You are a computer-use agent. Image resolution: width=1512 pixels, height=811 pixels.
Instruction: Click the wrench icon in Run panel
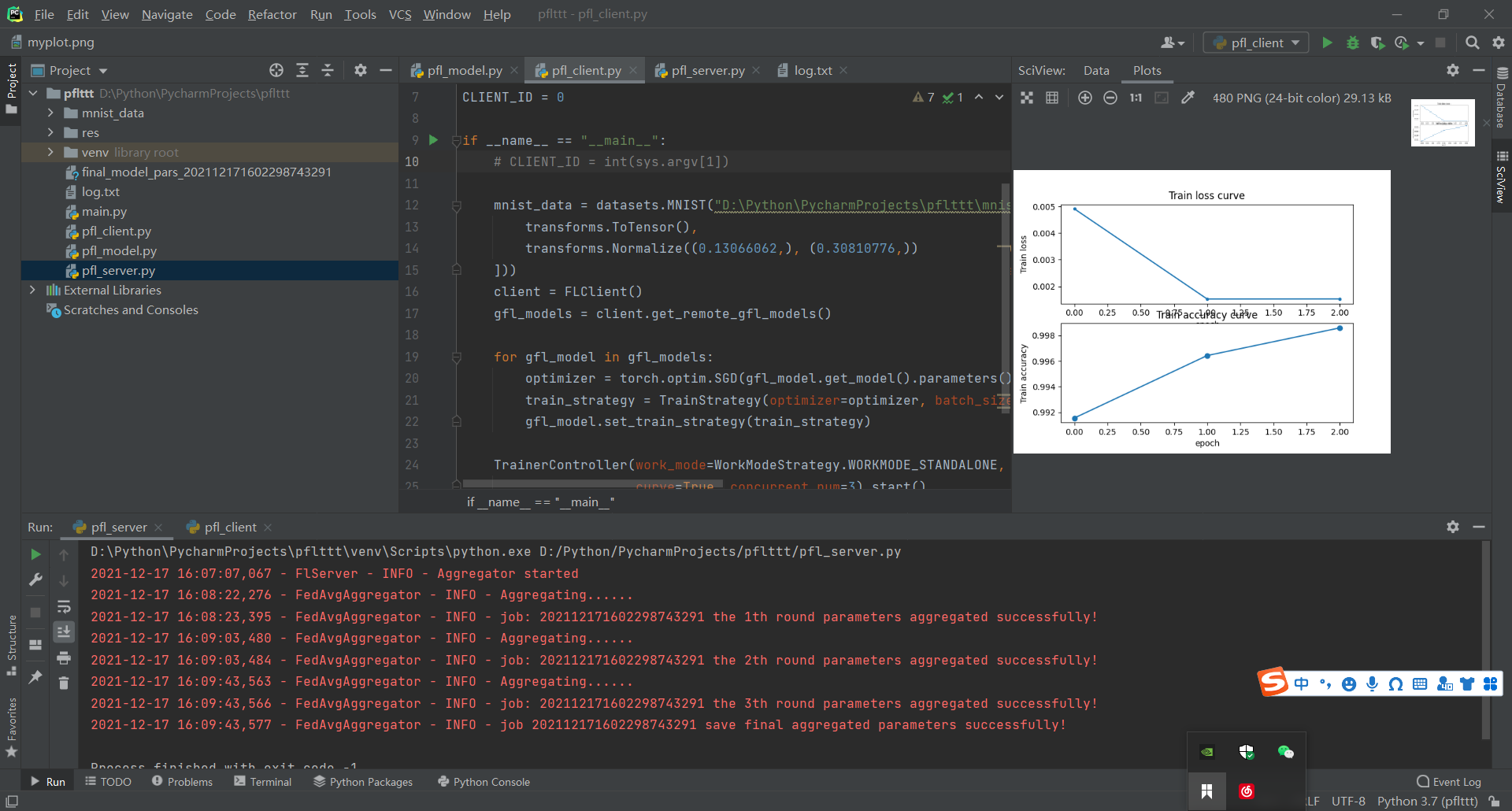(35, 580)
